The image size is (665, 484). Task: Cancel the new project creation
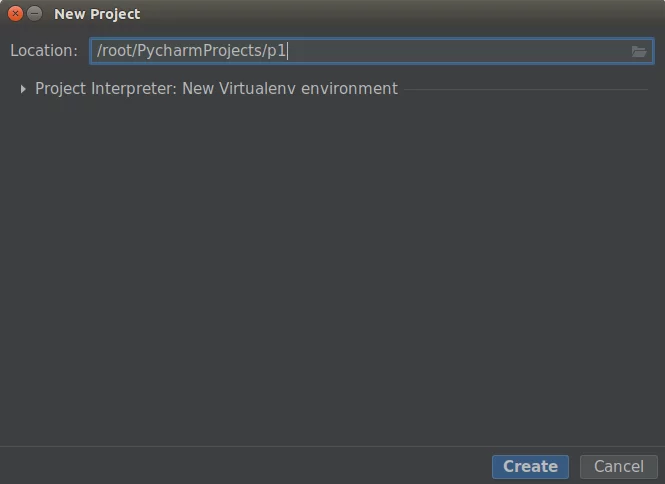[x=618, y=467]
